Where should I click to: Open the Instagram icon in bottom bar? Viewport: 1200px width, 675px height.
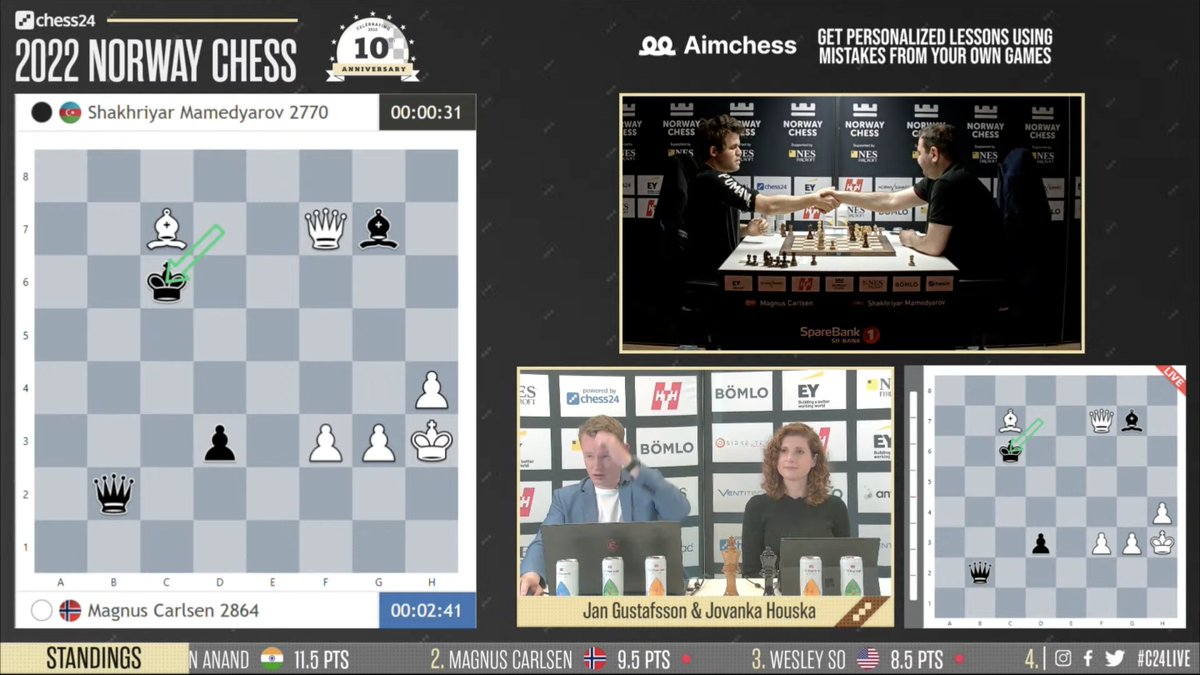coord(1063,659)
